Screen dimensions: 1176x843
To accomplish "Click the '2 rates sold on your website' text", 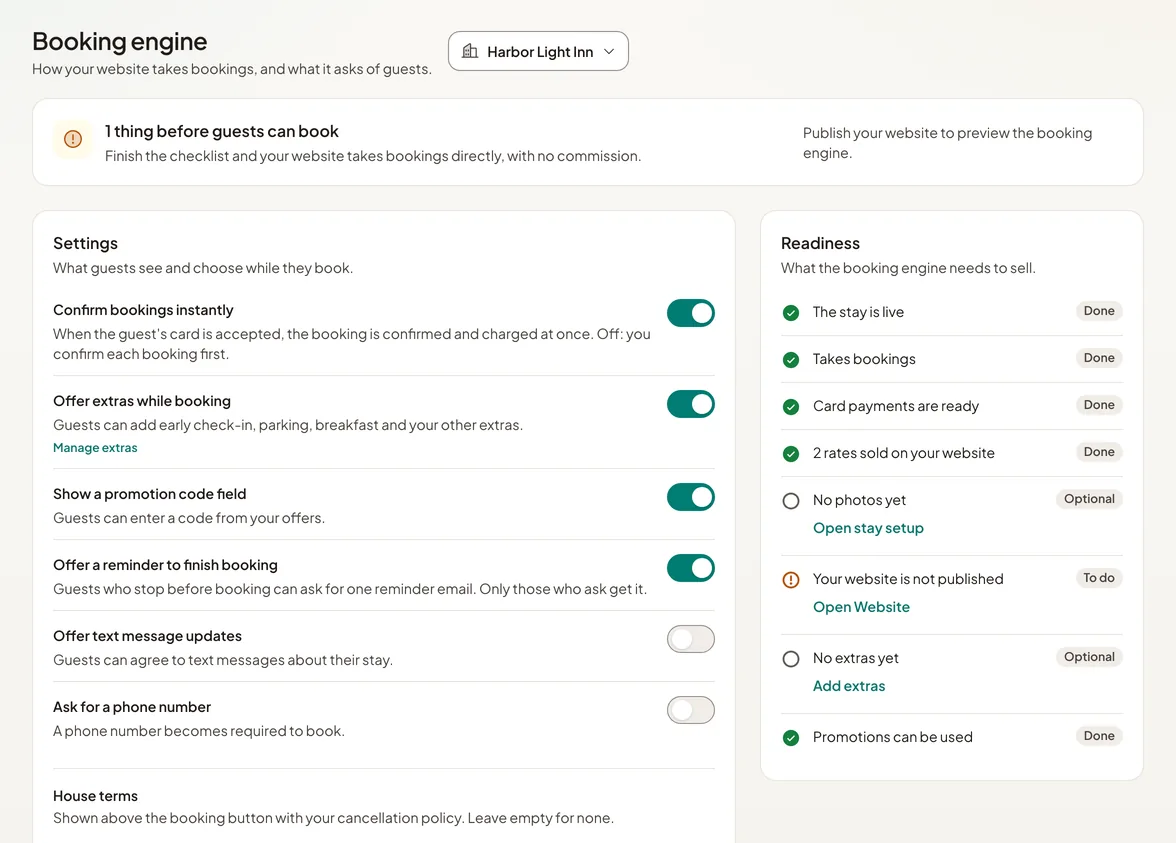I will pyautogui.click(x=904, y=453).
